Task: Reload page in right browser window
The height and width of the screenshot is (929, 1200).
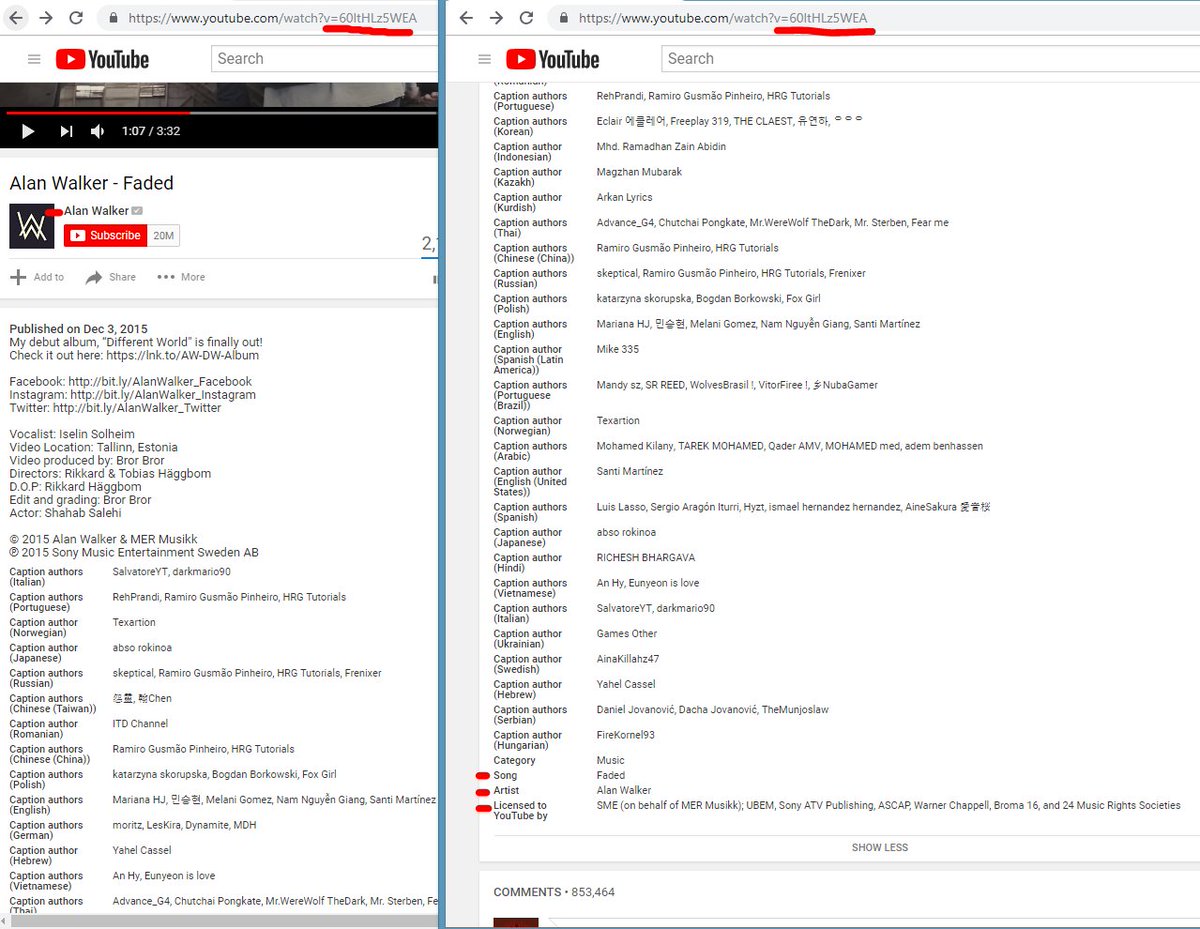Action: (x=527, y=18)
